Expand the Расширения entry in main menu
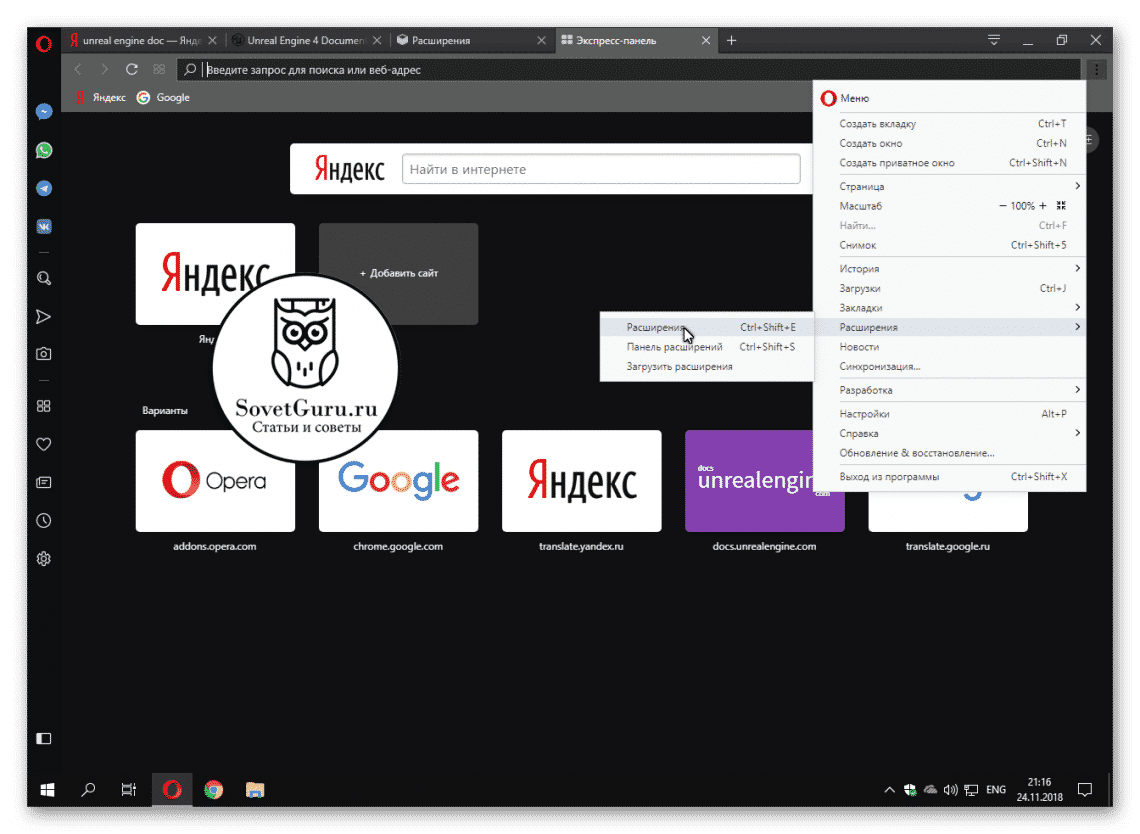The image size is (1140, 834). (950, 327)
